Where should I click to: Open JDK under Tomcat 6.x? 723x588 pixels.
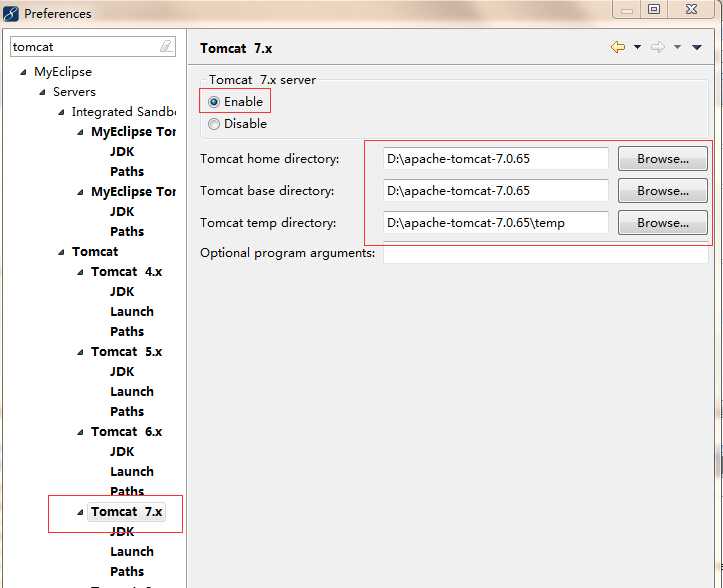pos(122,452)
